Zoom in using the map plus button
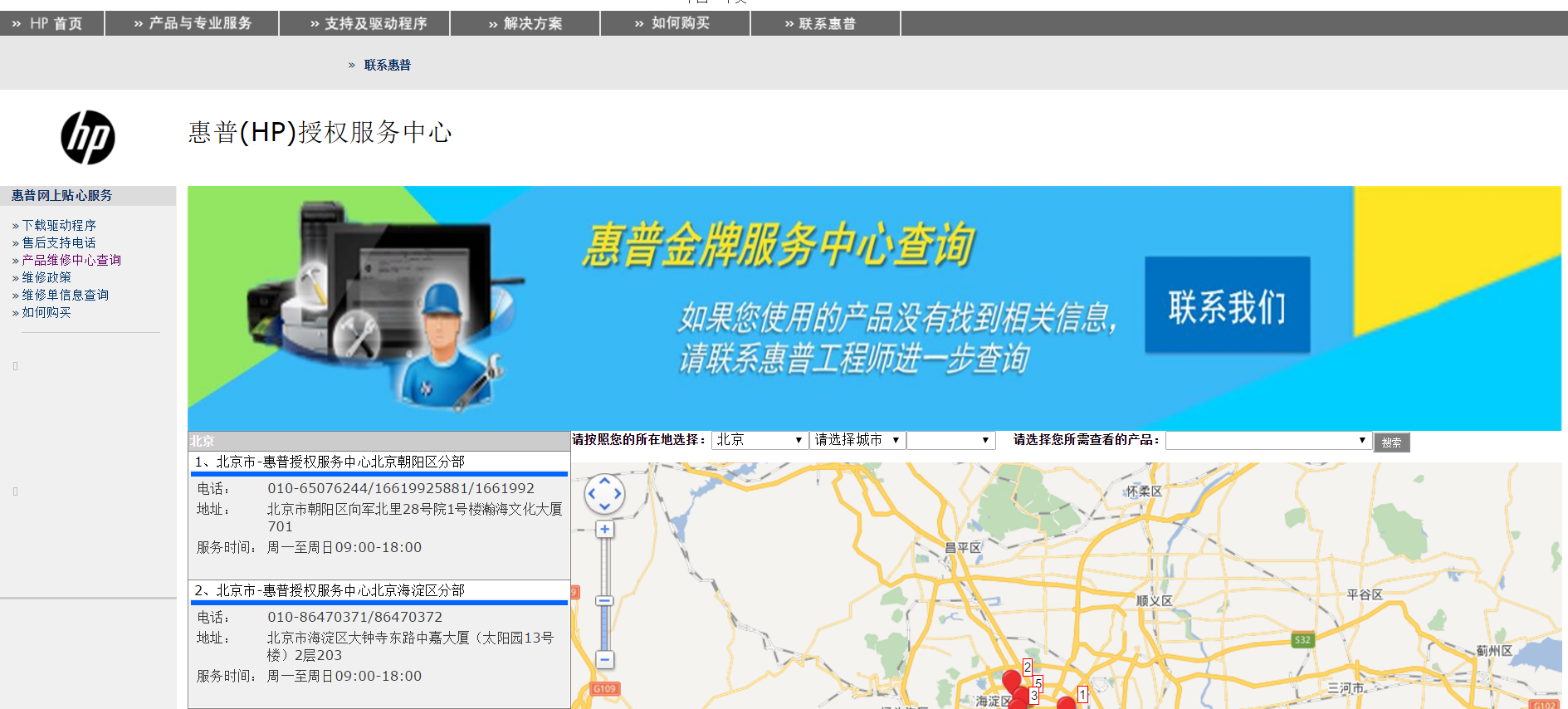 [x=605, y=530]
